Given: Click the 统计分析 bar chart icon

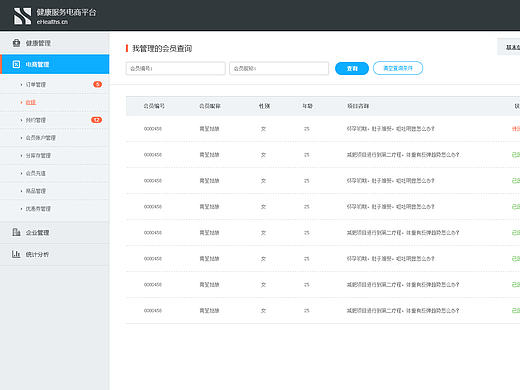Looking at the screenshot, I should pyautogui.click(x=16, y=254).
